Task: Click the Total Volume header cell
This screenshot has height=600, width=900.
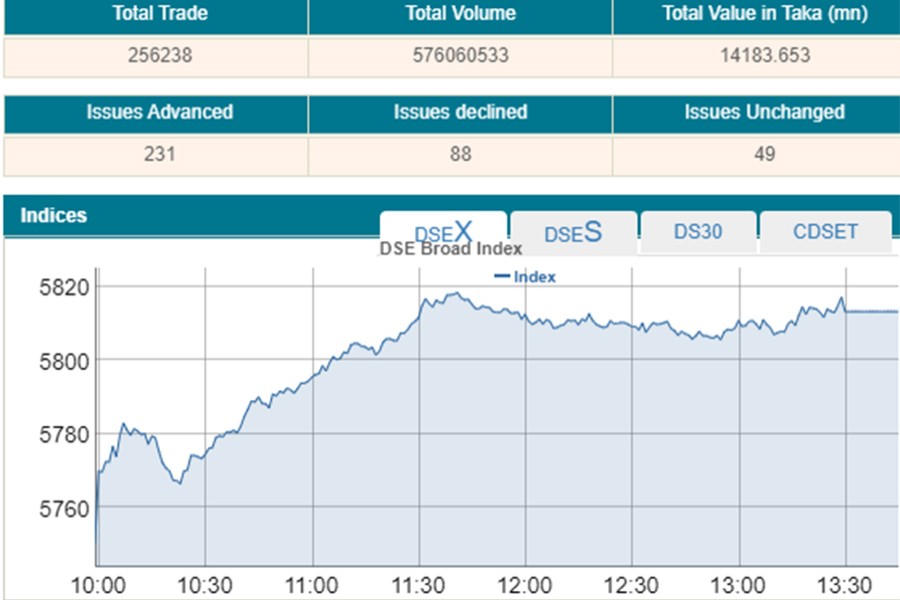Action: tap(460, 14)
